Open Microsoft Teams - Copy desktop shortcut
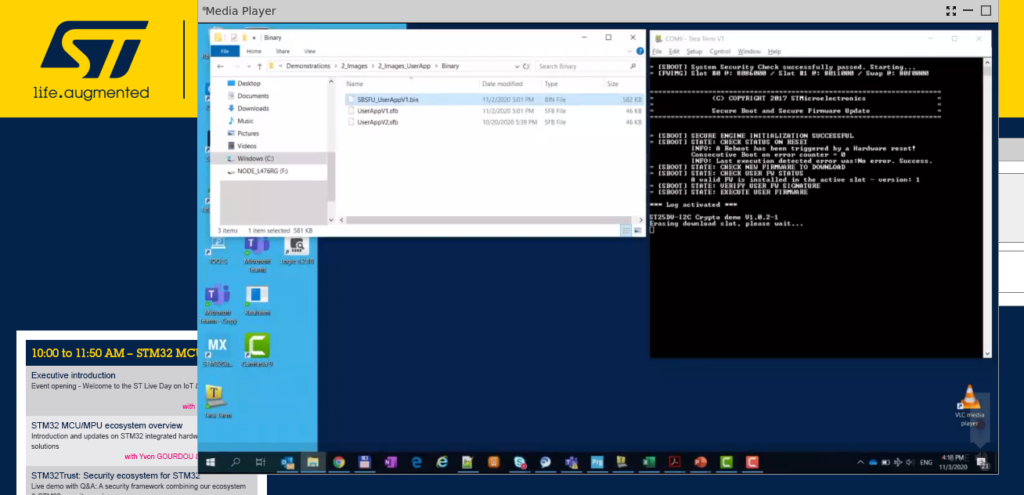1024x495 pixels. [217, 304]
